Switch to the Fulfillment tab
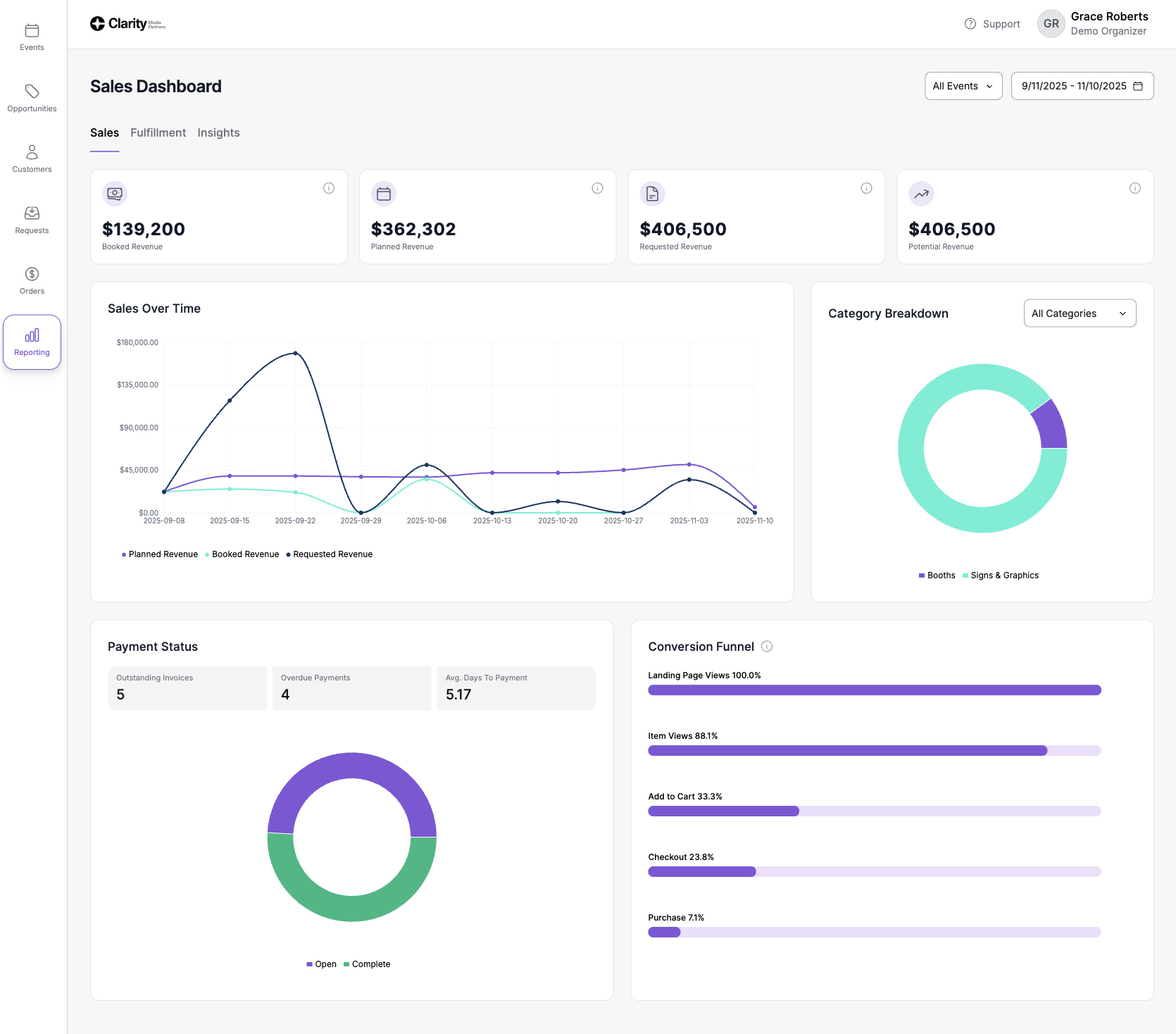Viewport: 1176px width, 1034px height. (x=158, y=132)
